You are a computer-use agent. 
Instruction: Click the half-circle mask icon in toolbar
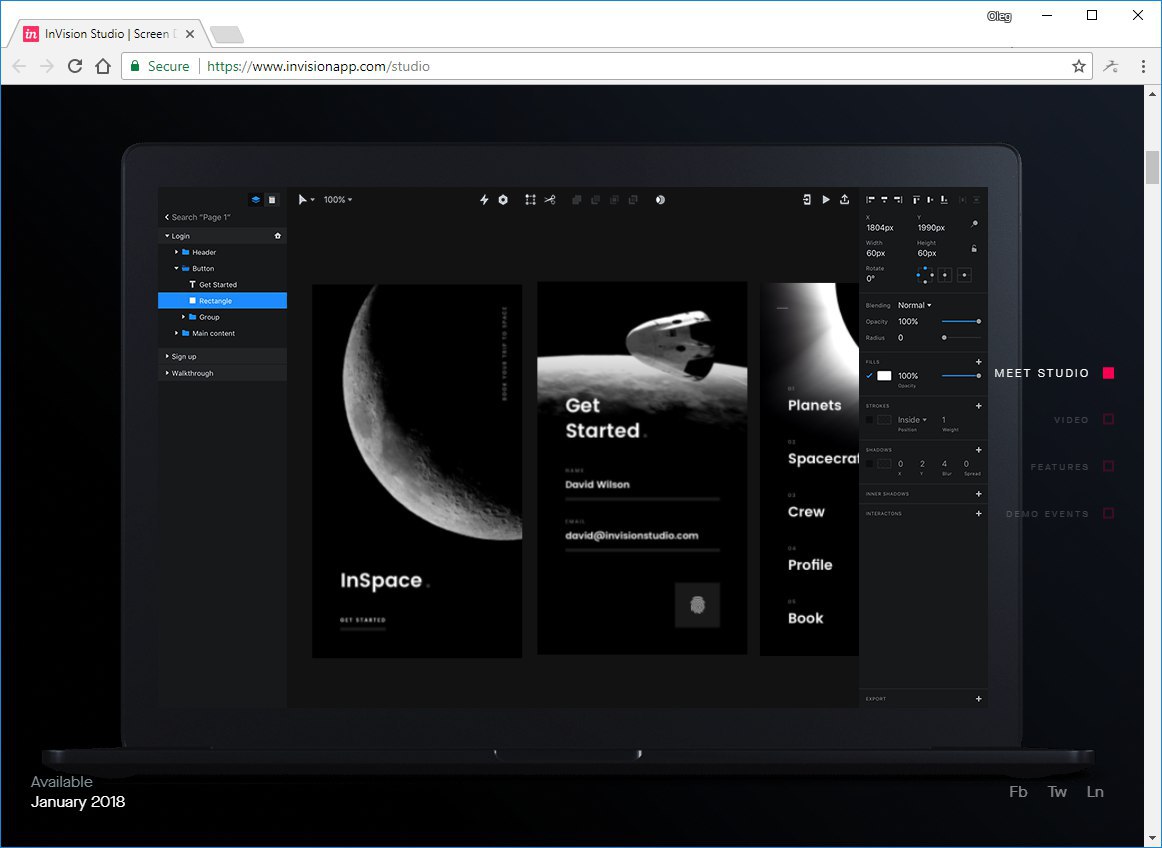pyautogui.click(x=660, y=199)
